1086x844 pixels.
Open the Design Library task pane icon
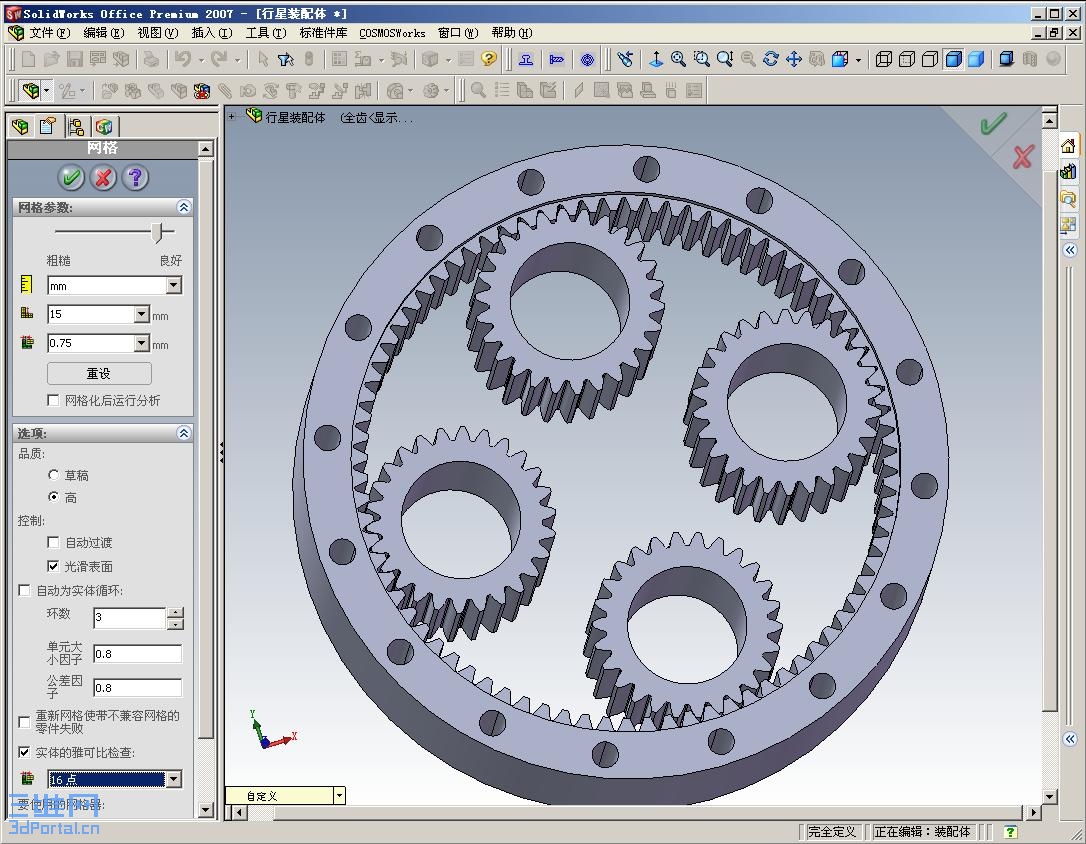click(1068, 172)
